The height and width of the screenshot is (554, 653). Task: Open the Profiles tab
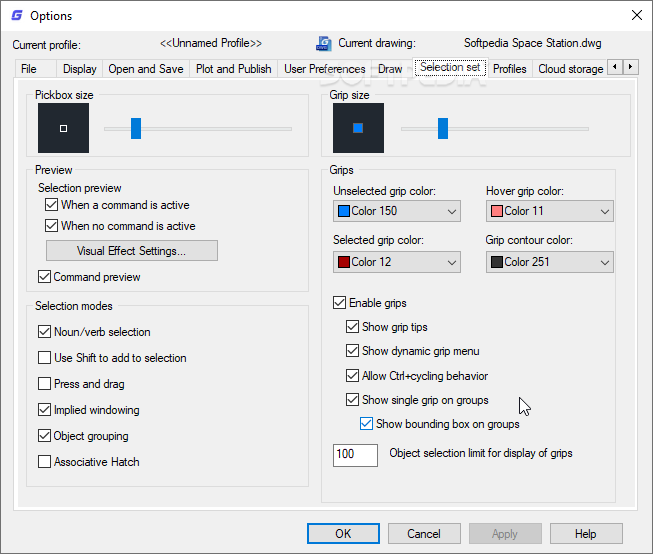[510, 69]
